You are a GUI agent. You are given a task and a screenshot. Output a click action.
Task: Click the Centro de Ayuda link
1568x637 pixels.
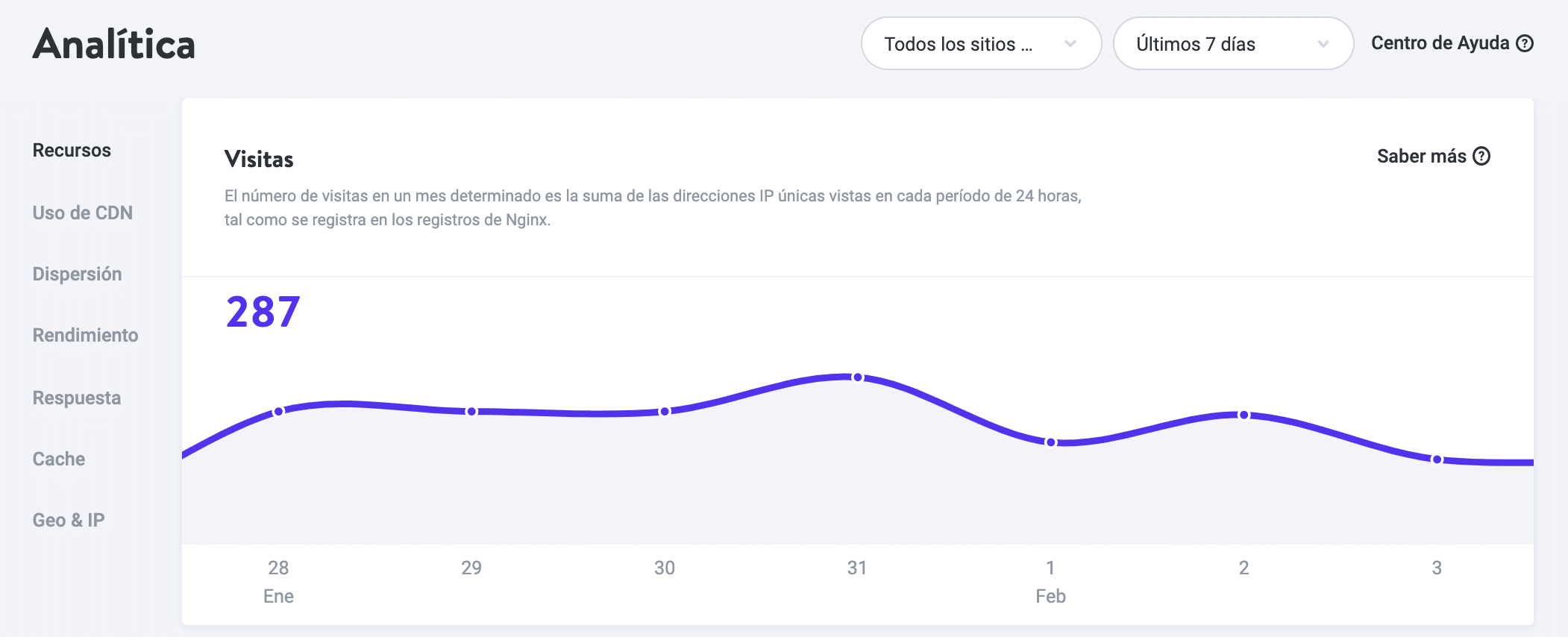pos(1440,43)
